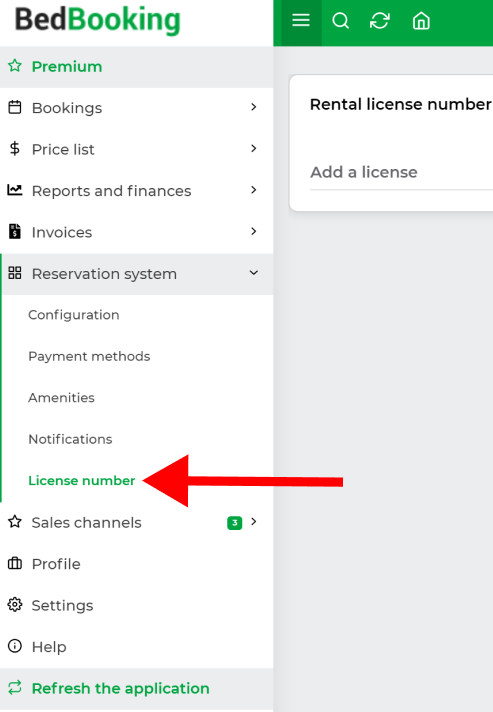Select Payment methods in the sidebar
493x712 pixels.
click(x=89, y=356)
